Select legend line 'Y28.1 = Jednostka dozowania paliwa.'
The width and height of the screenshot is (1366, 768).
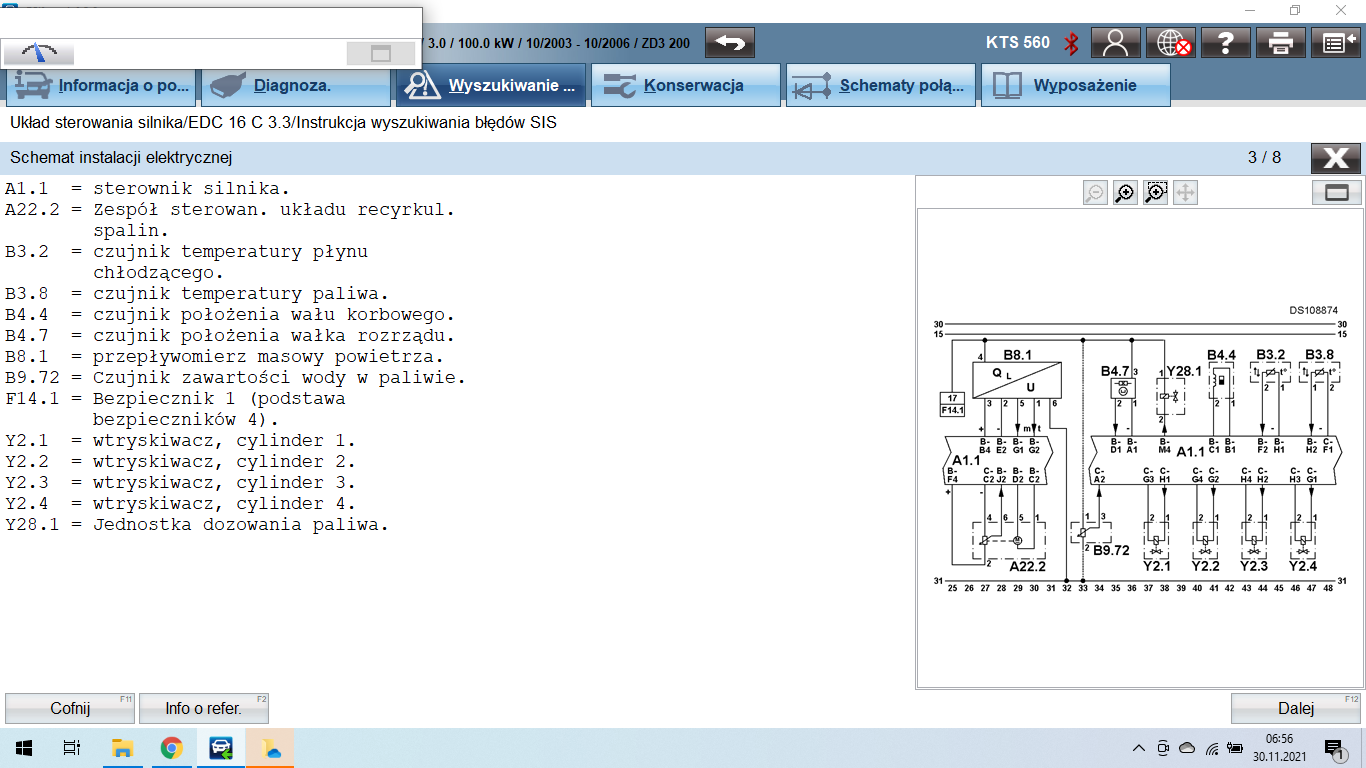click(x=196, y=524)
